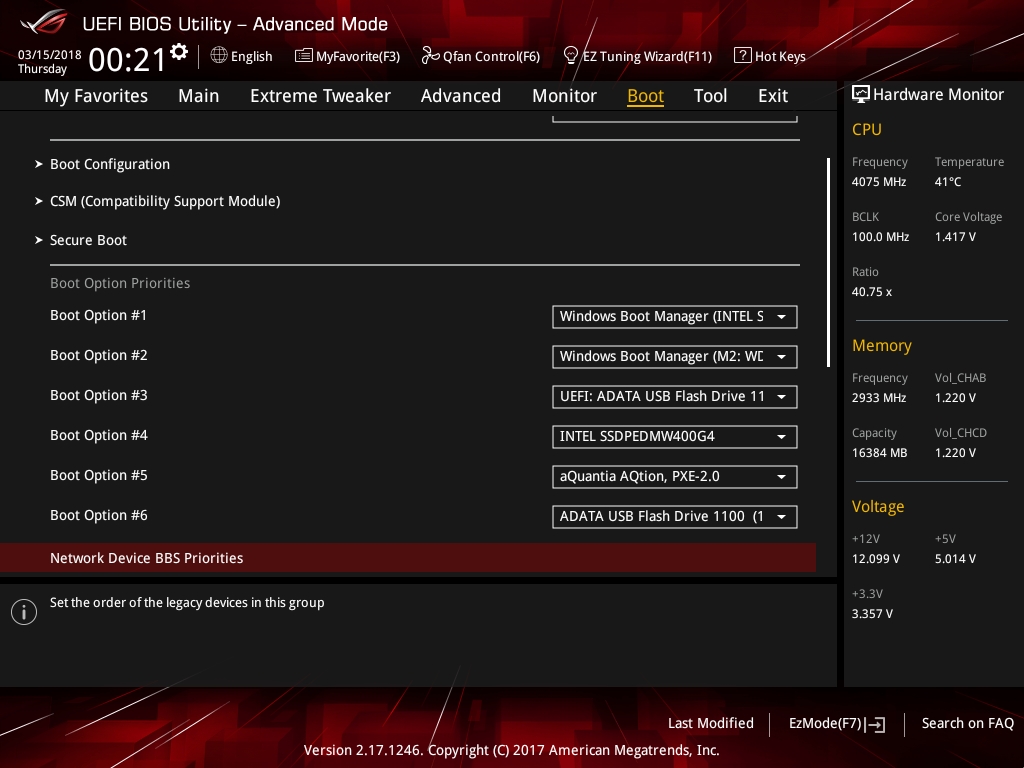Click BCLK value 100.0 MHz
This screenshot has height=768, width=1024.
[x=880, y=237]
